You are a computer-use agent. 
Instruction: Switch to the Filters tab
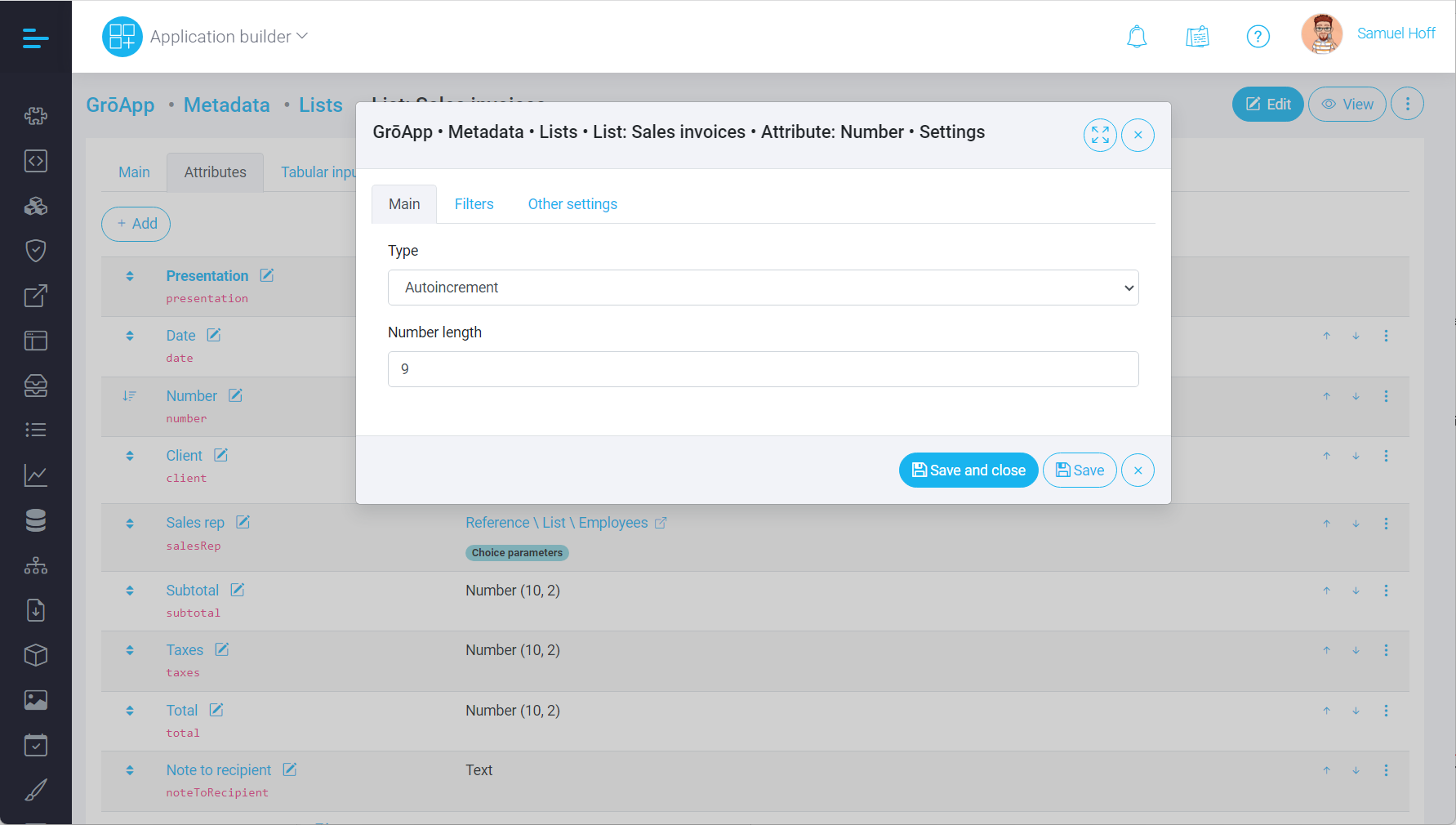click(x=474, y=204)
